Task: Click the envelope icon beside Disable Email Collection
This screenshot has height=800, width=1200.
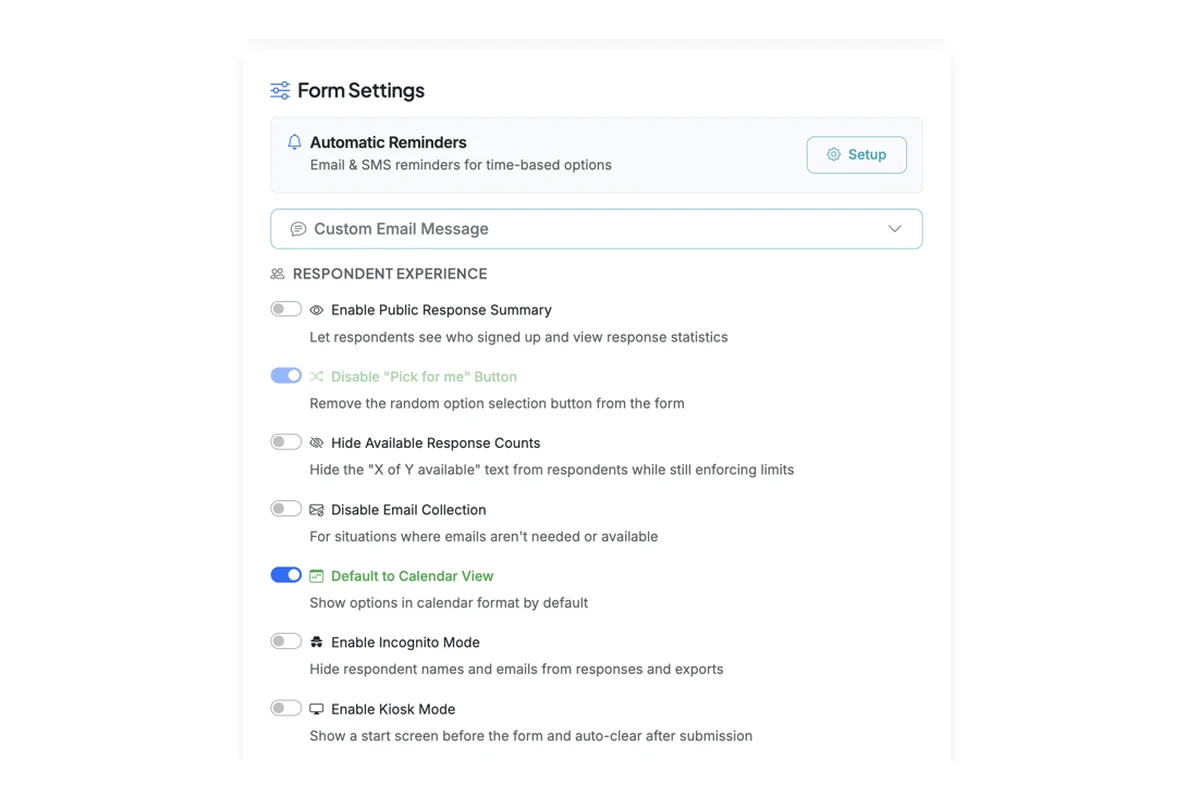Action: click(317, 509)
